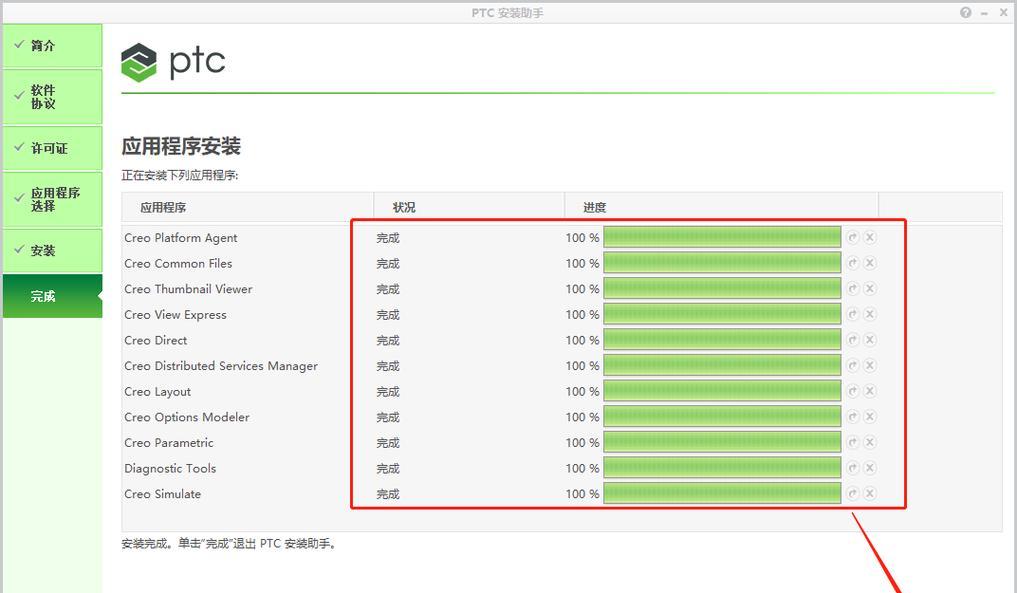1017x593 pixels.
Task: Click the 100 % value for Creo Thumbnail Viewer
Action: [x=582, y=289]
